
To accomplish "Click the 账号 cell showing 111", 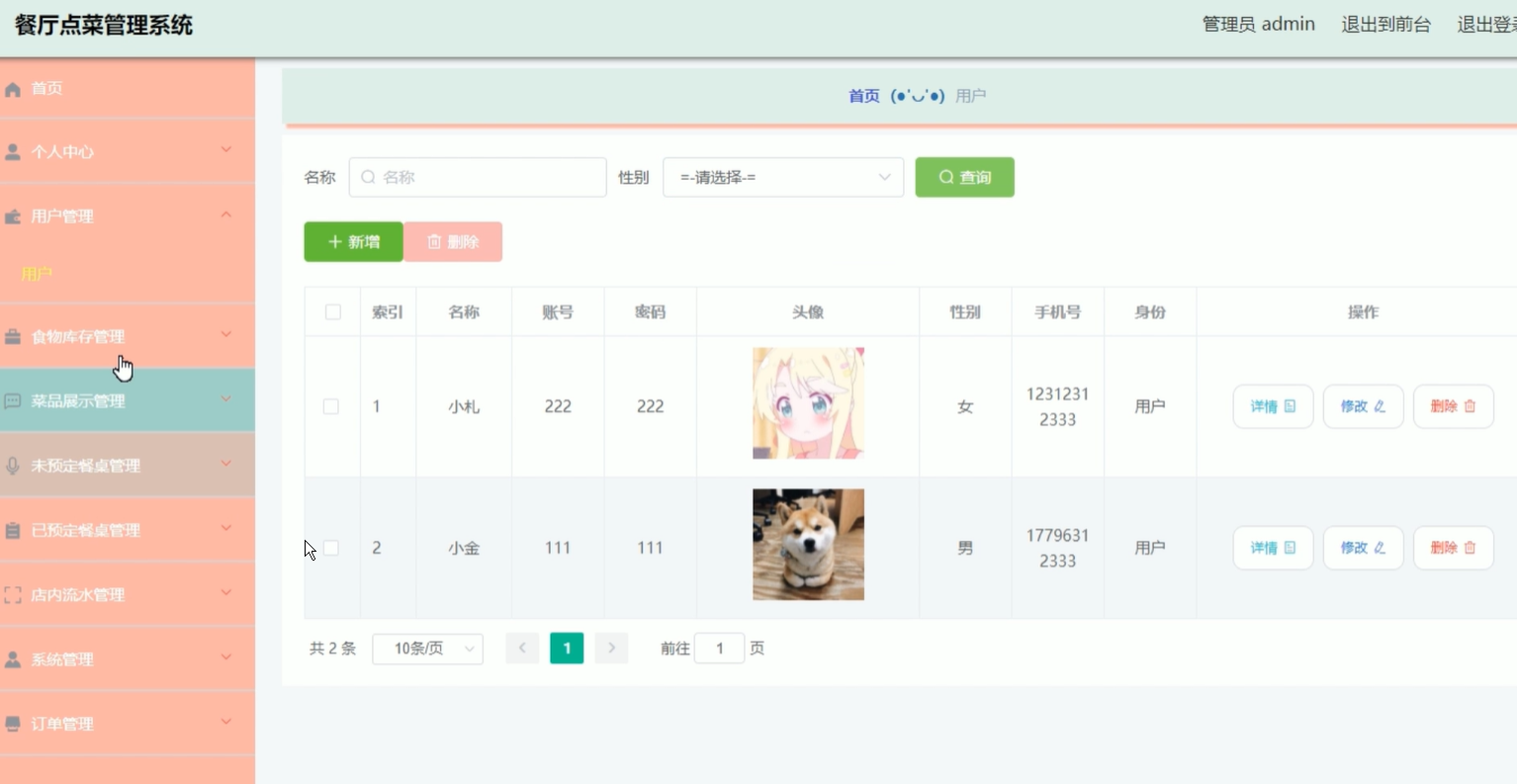I will (x=558, y=548).
